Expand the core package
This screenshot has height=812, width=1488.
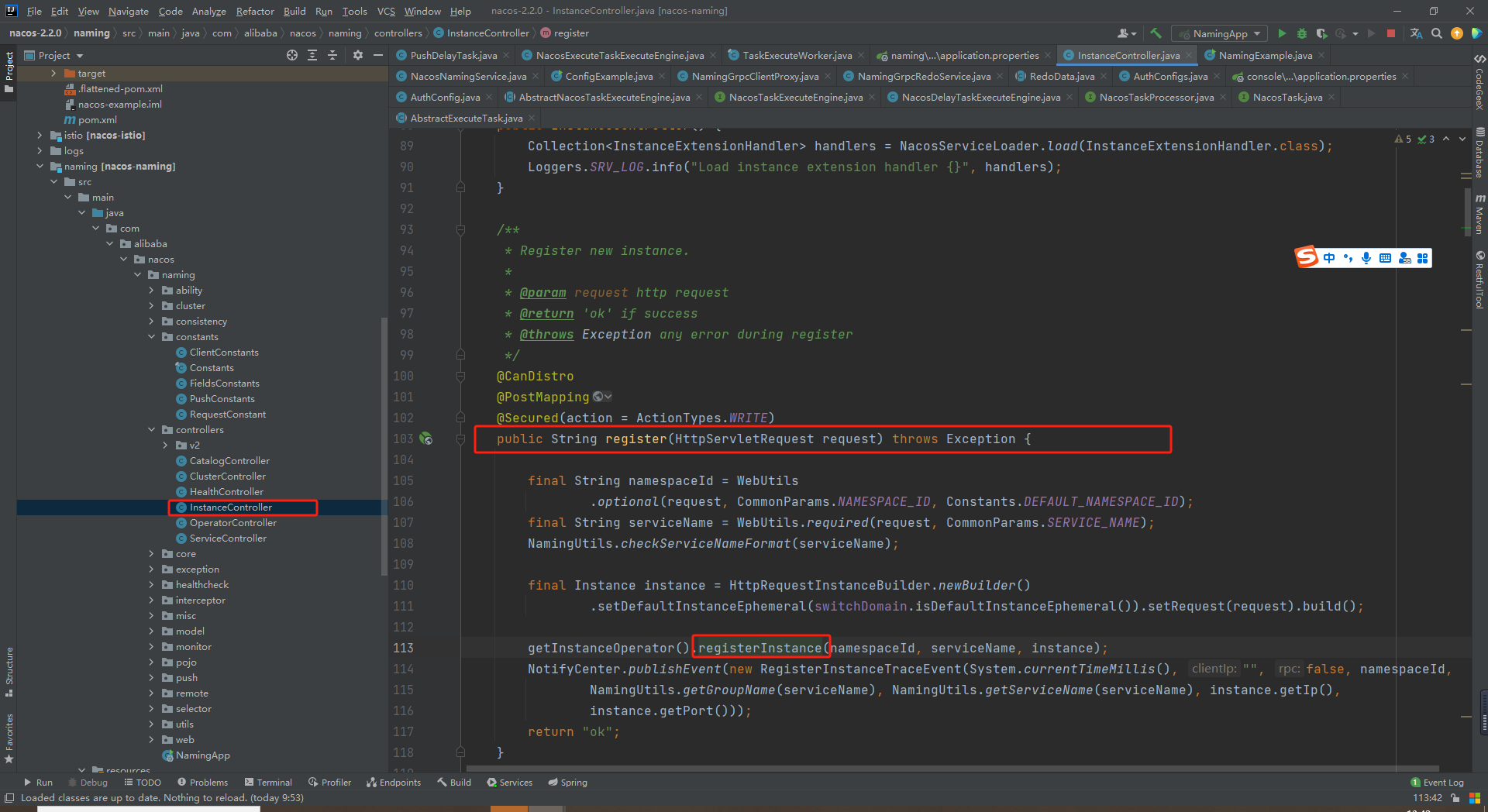pyautogui.click(x=151, y=554)
